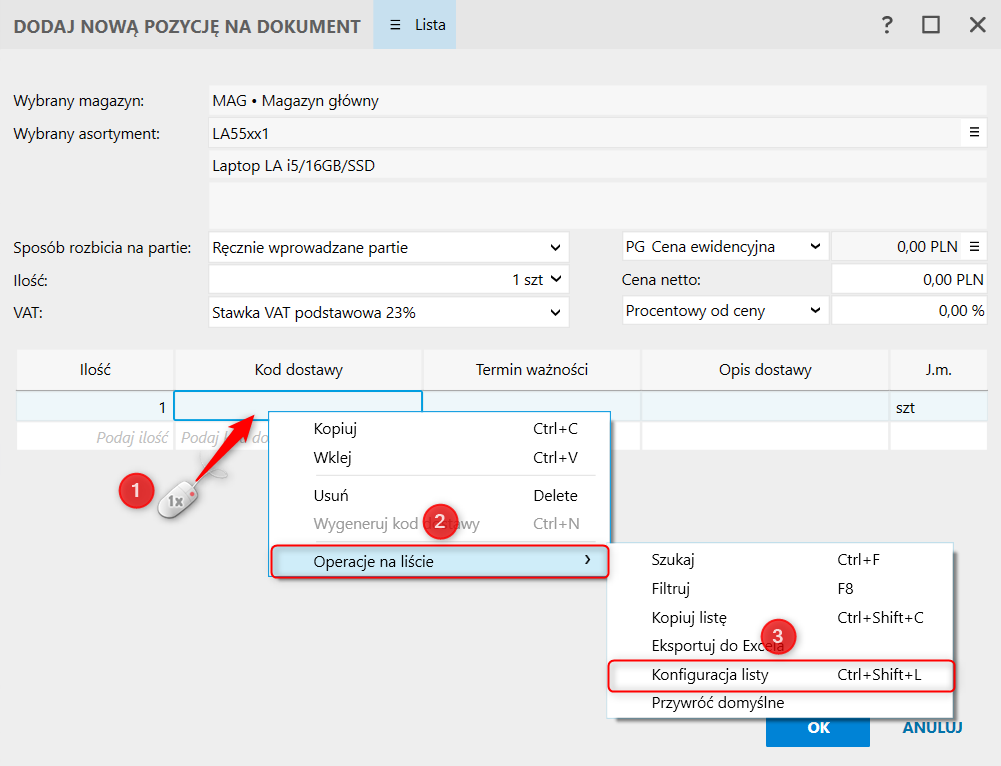Open the Lista menu in title bar
This screenshot has width=1001, height=766.
coord(416,25)
